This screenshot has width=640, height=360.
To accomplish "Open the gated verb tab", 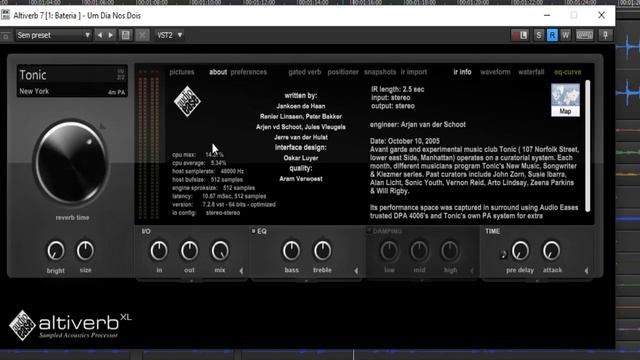I will [x=305, y=72].
